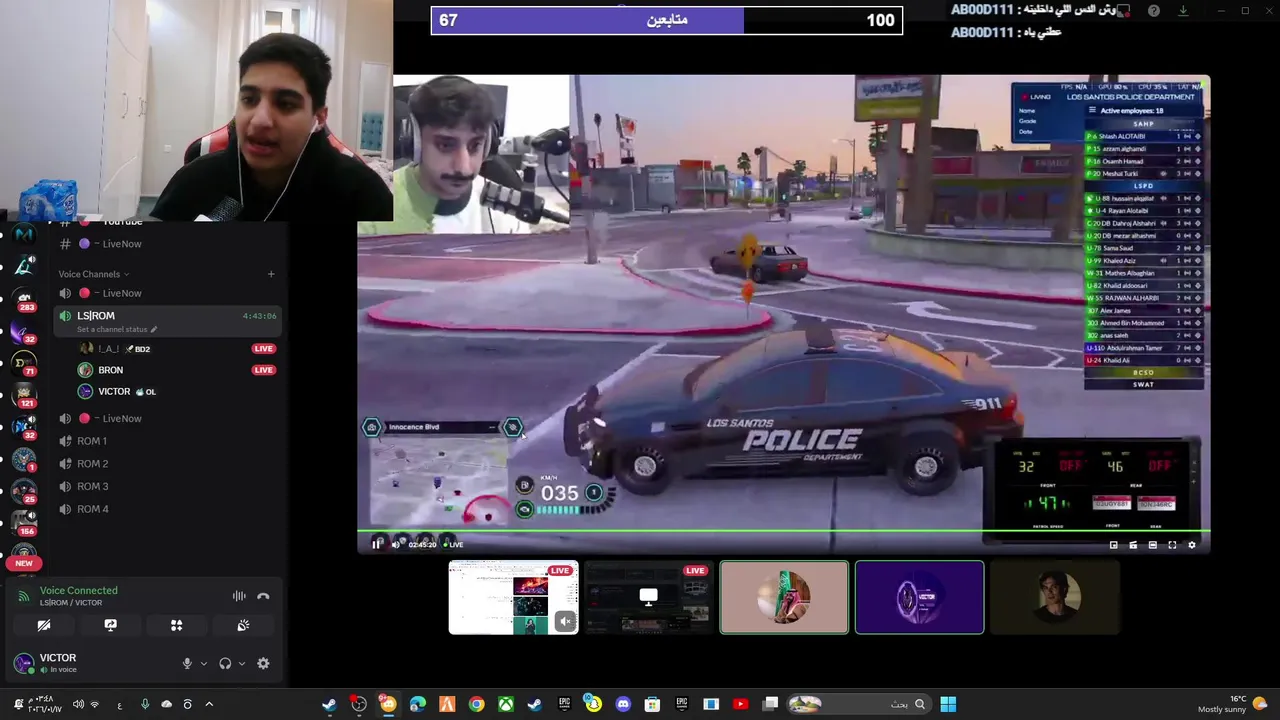1280x720 pixels.
Task: Select the purple VICTOR participant tile
Action: [920, 597]
